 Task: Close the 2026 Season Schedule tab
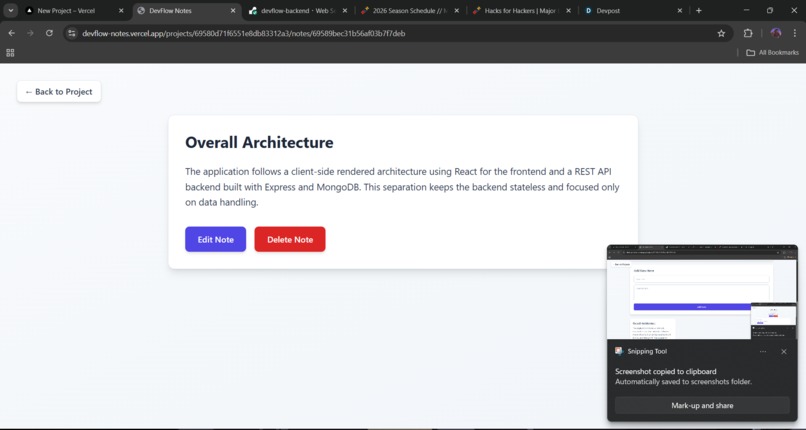tap(456, 11)
